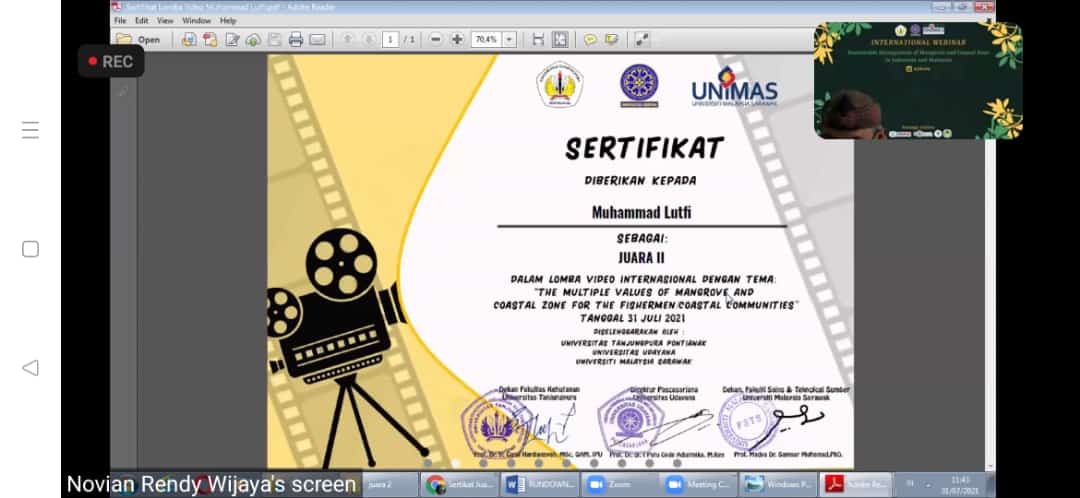Select the fit one full page icon
The width and height of the screenshot is (1080, 498).
click(x=560, y=39)
